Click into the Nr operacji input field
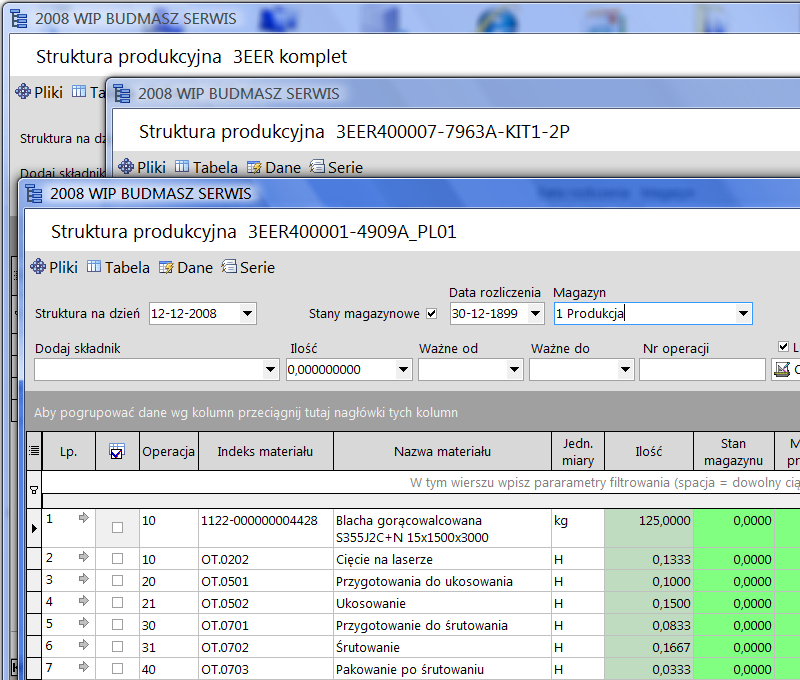800x680 pixels. pyautogui.click(x=702, y=369)
